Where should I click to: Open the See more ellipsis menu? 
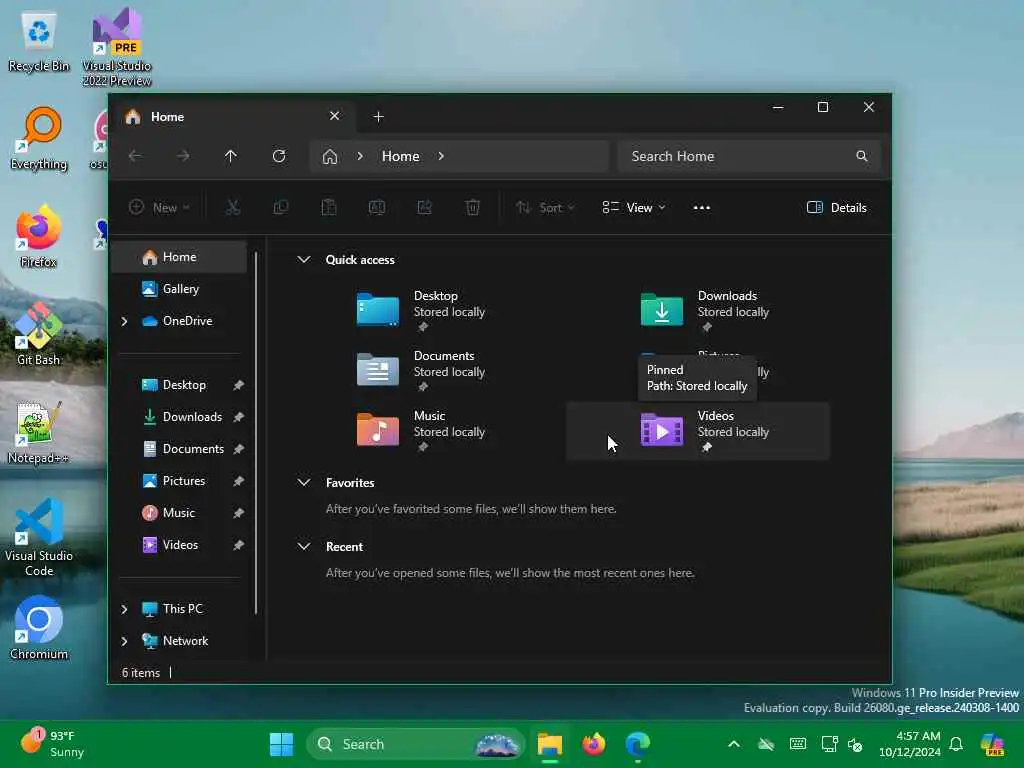click(x=701, y=208)
